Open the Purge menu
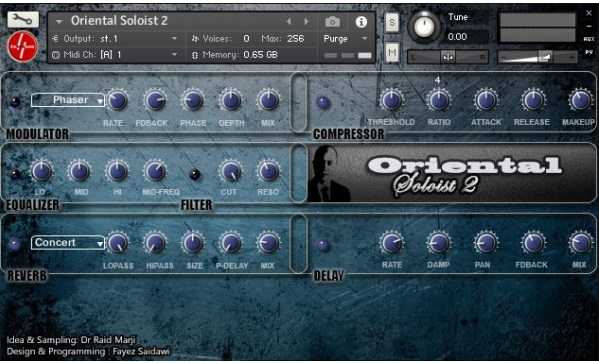 [x=345, y=39]
